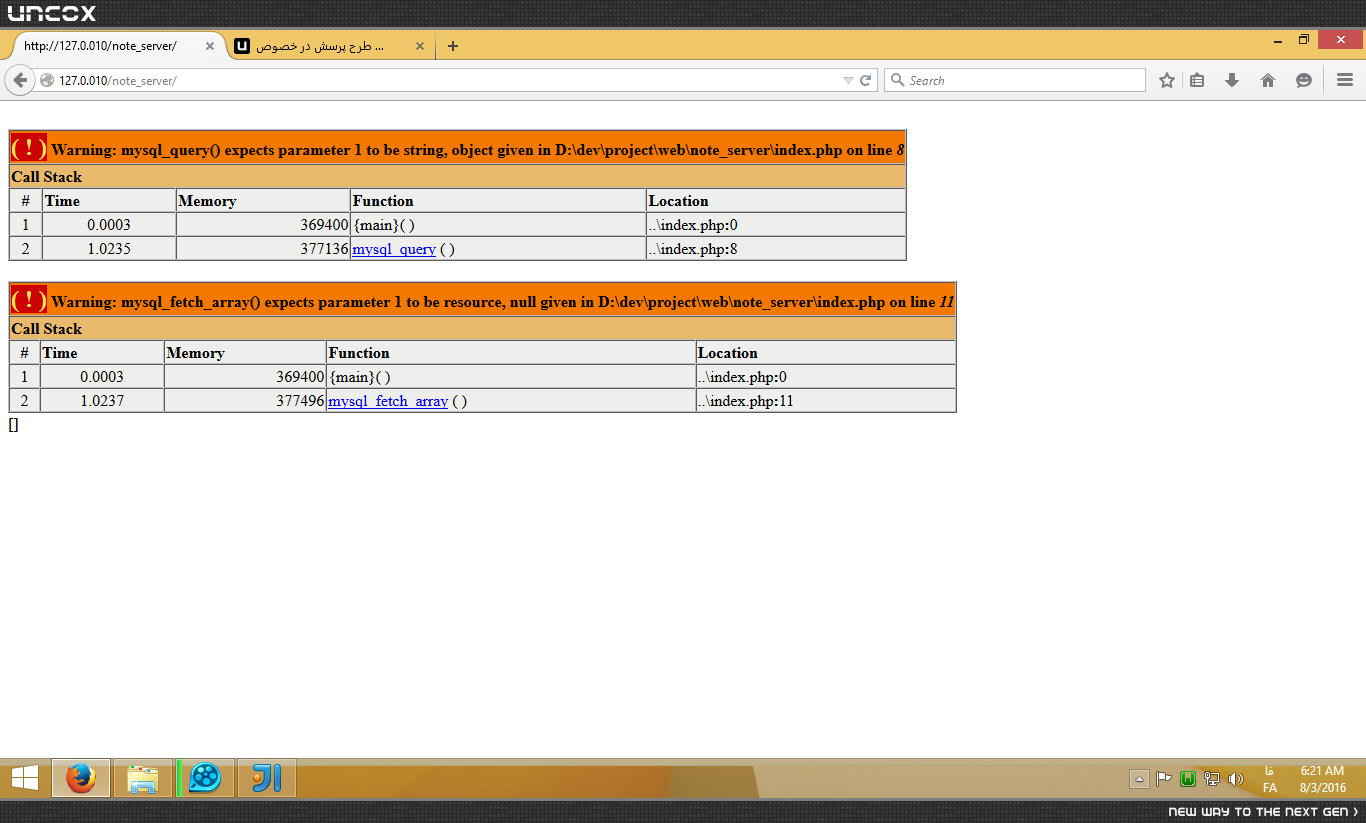Image resolution: width=1366 pixels, height=823 pixels.
Task: Click memory value 377136
Action: (x=324, y=249)
